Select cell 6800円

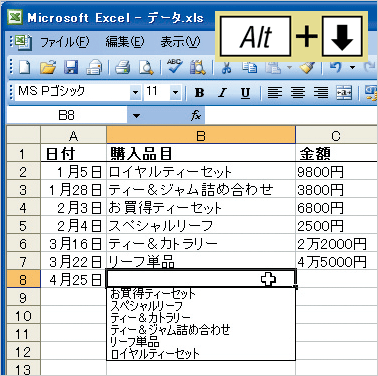coord(337,208)
